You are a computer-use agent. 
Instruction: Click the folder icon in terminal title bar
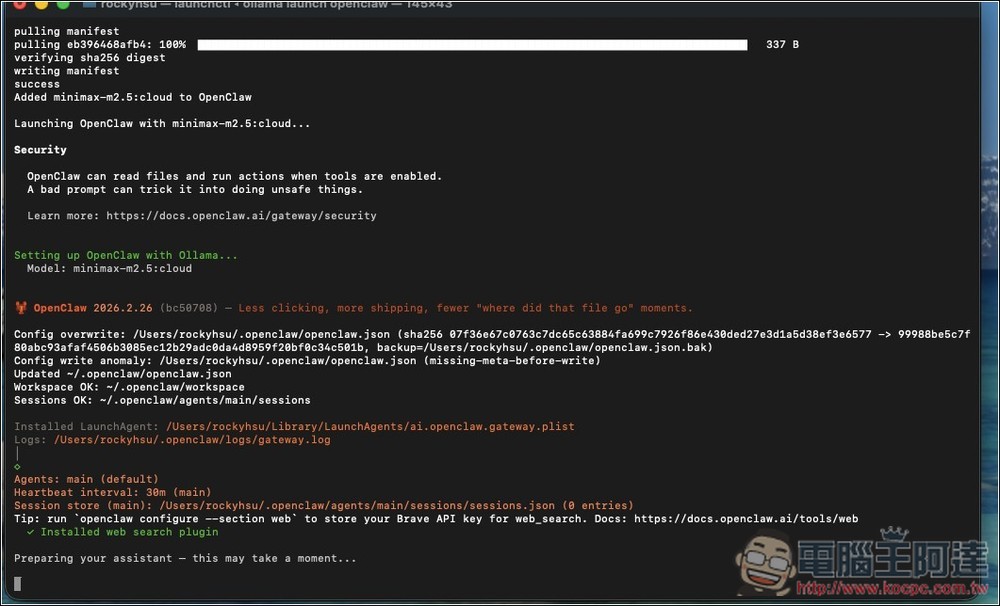[x=89, y=4]
